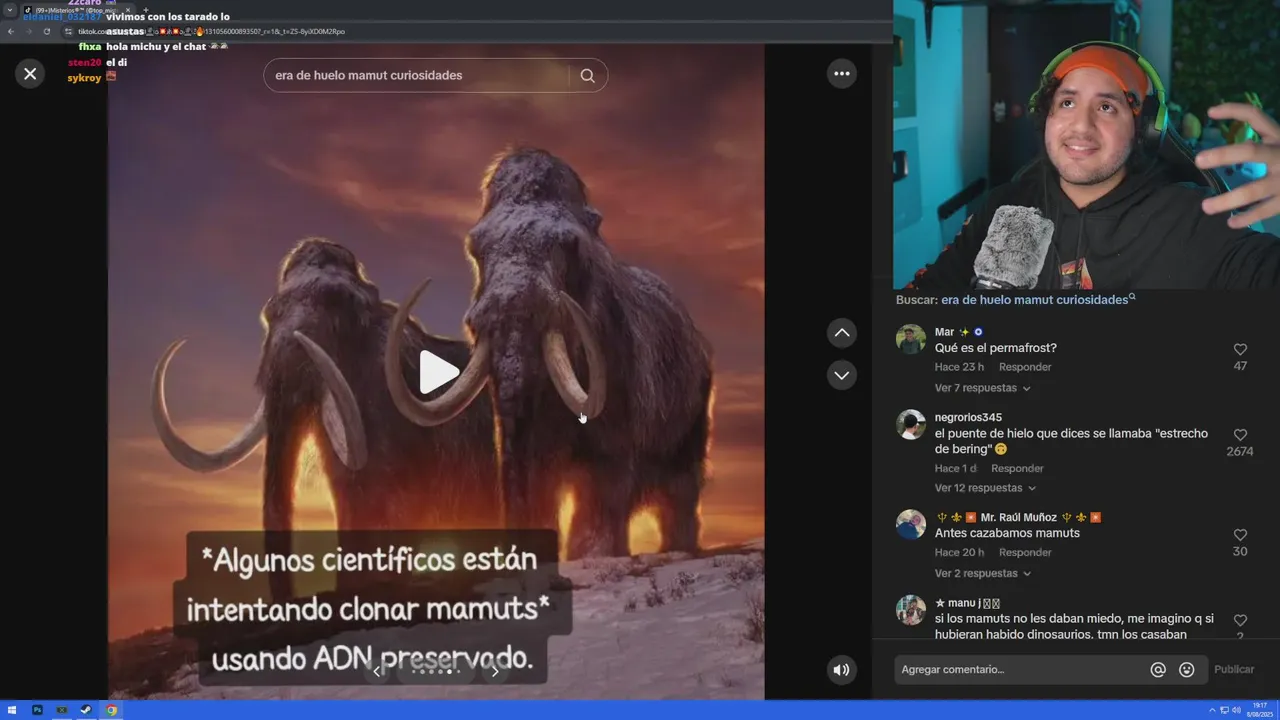Like Mar's permafrost comment

(x=1240, y=349)
